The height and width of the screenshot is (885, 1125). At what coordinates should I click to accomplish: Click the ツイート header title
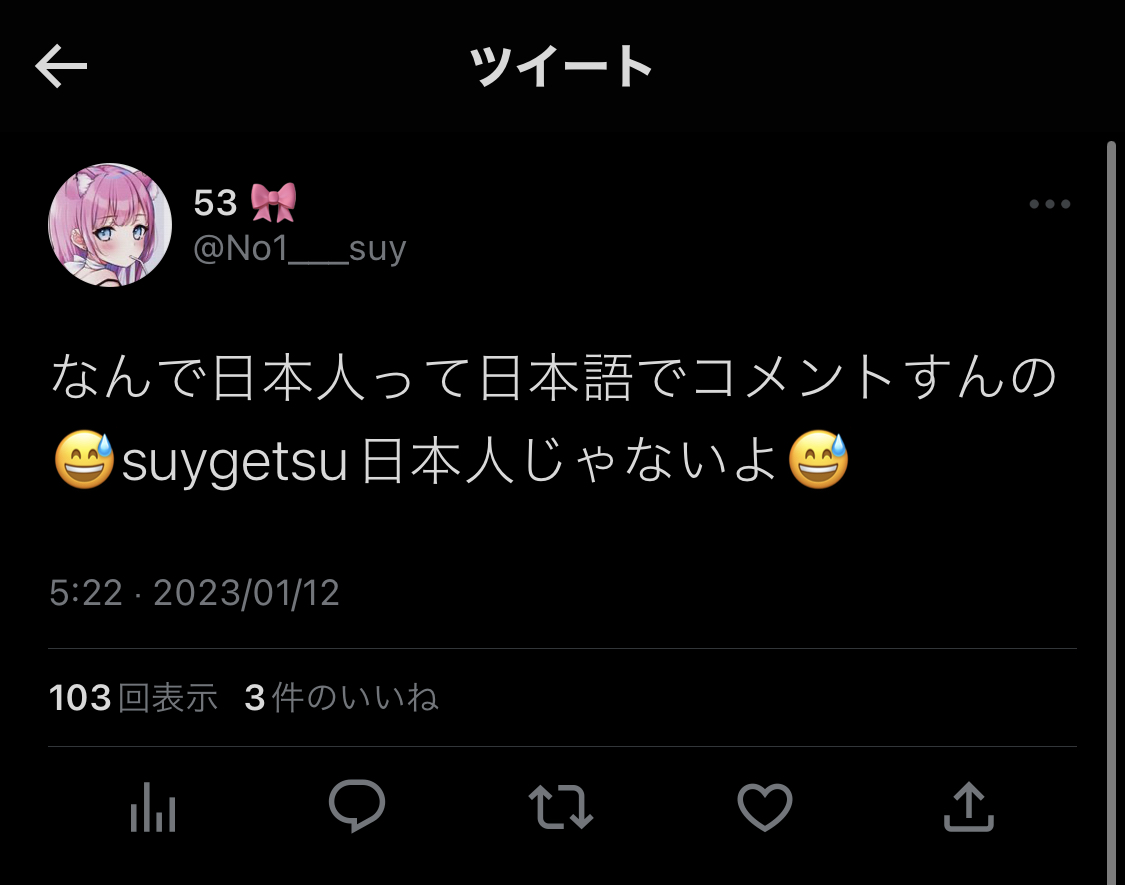tap(561, 66)
